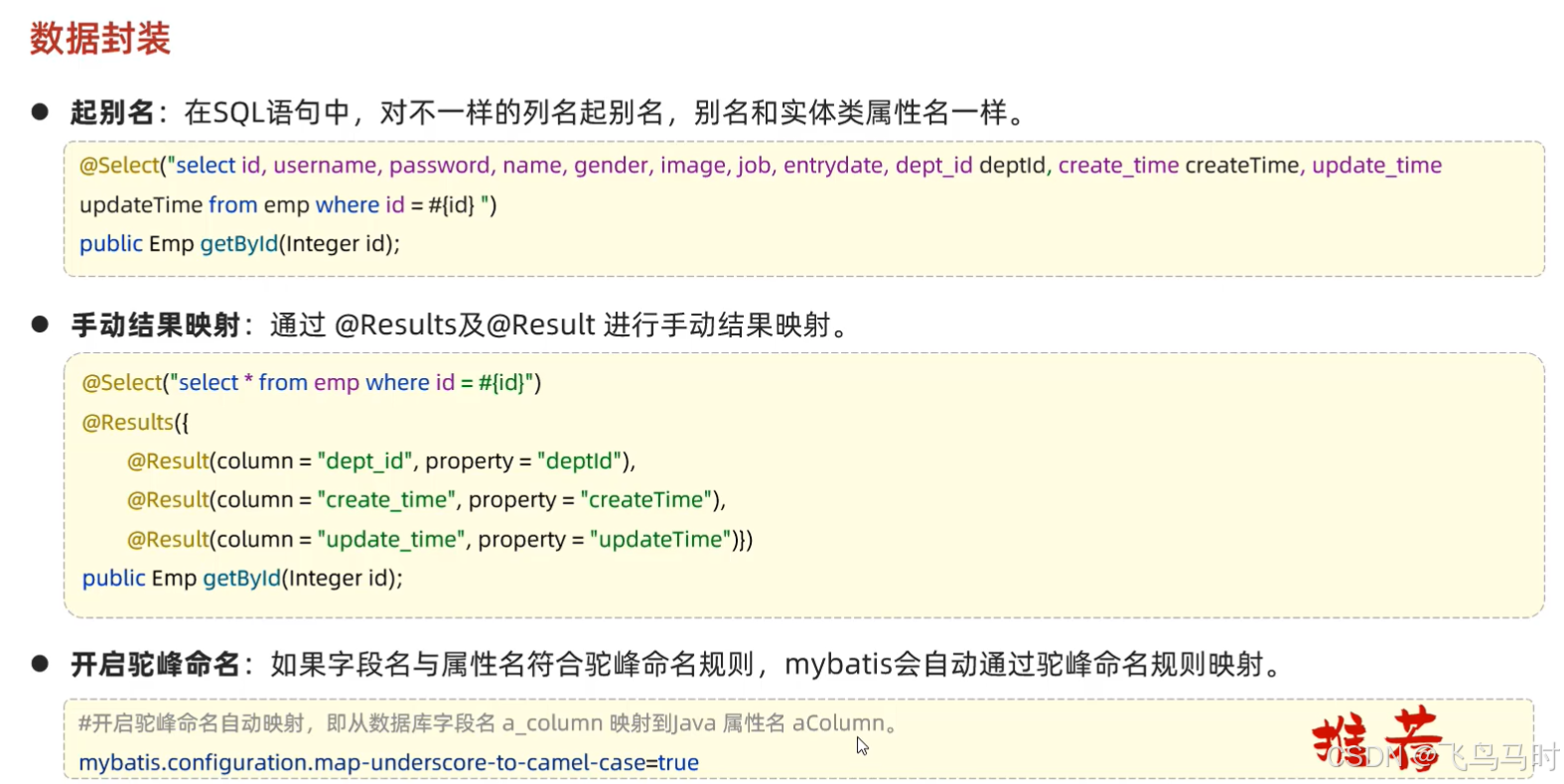Click the @Result line mapping dept_id

(381, 460)
